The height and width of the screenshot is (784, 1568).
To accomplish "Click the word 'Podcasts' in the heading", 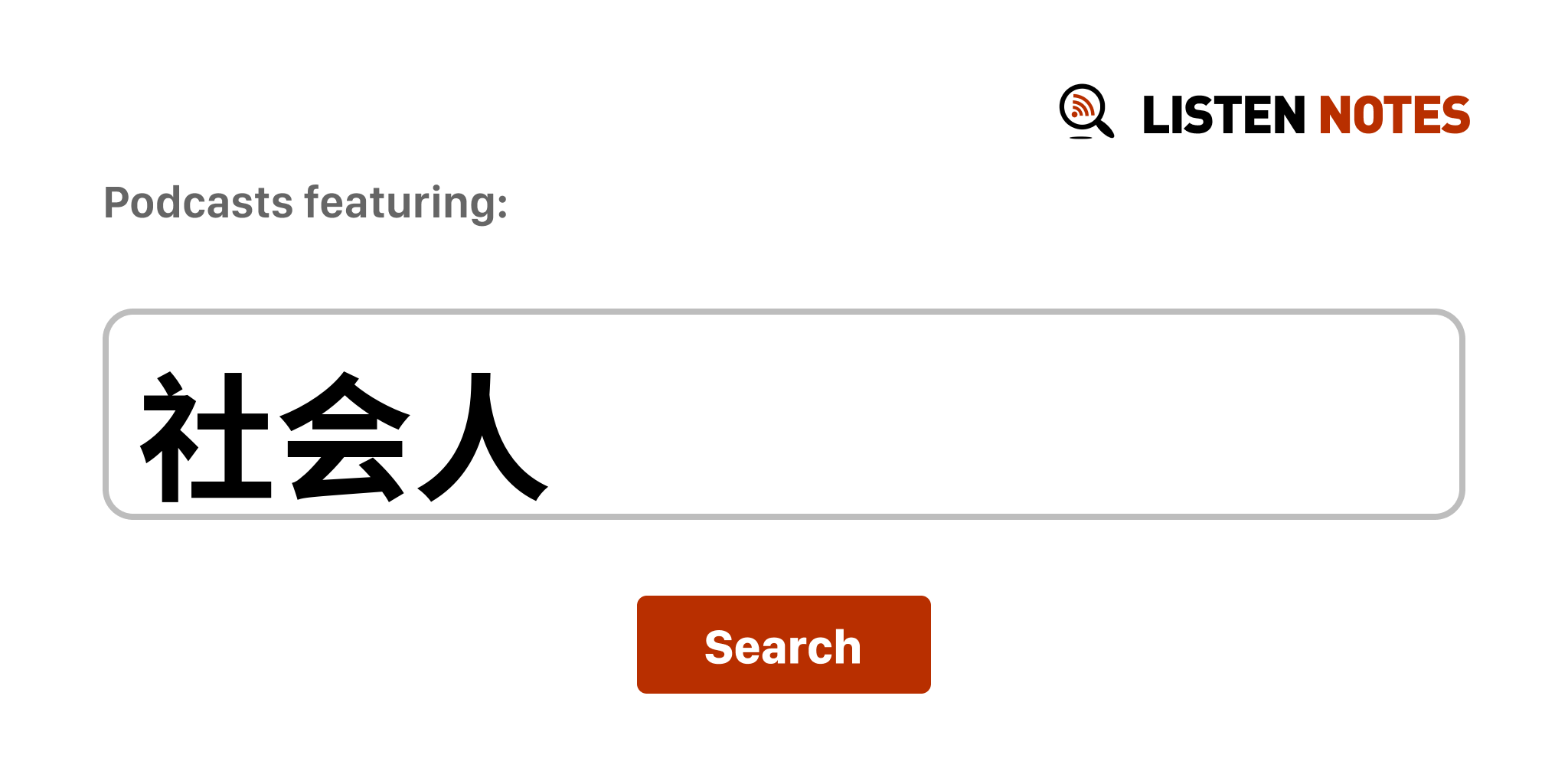I will point(198,203).
